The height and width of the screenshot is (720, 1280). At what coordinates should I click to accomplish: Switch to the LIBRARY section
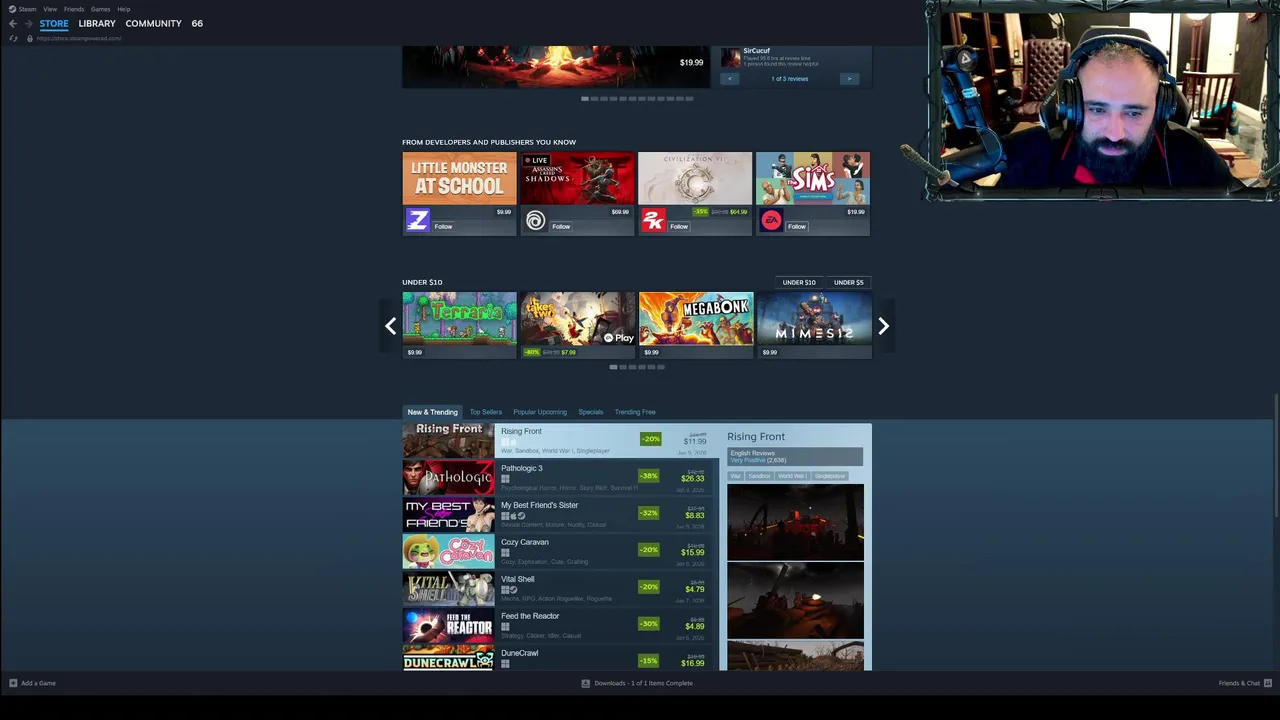(x=97, y=23)
